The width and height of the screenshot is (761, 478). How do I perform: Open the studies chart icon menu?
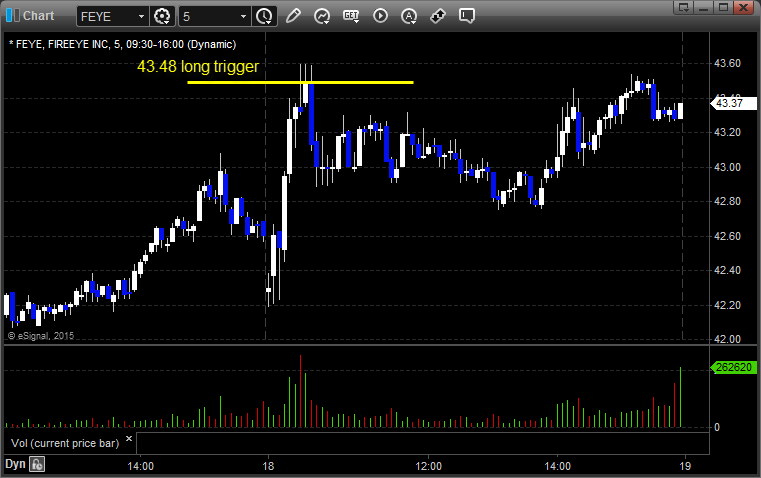coord(322,16)
